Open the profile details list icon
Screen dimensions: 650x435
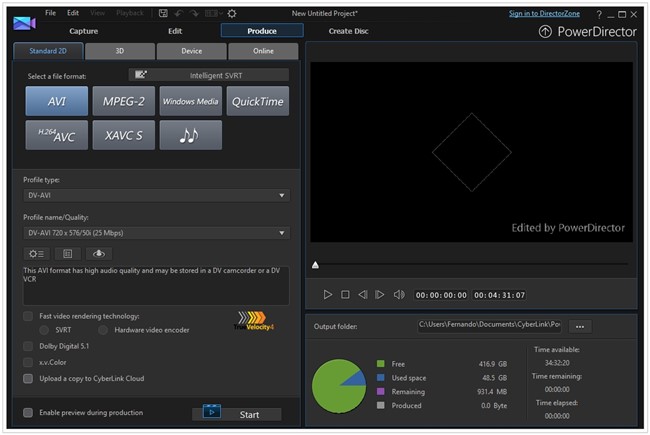[x=68, y=254]
